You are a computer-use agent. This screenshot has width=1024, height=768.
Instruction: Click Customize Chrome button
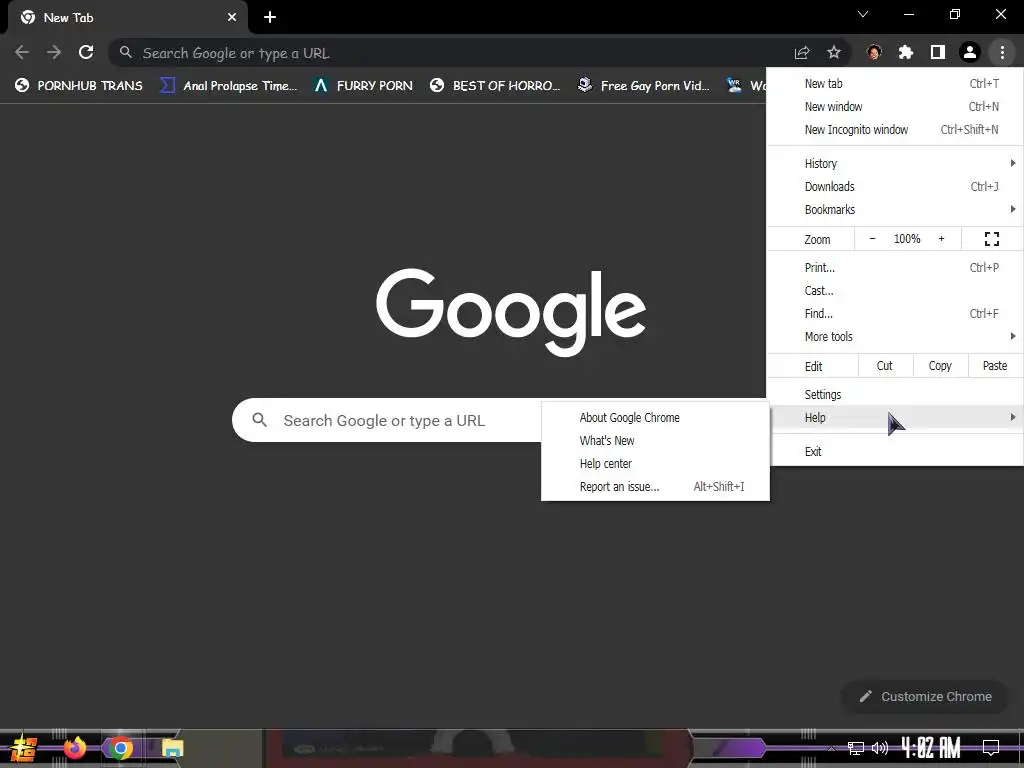925,696
